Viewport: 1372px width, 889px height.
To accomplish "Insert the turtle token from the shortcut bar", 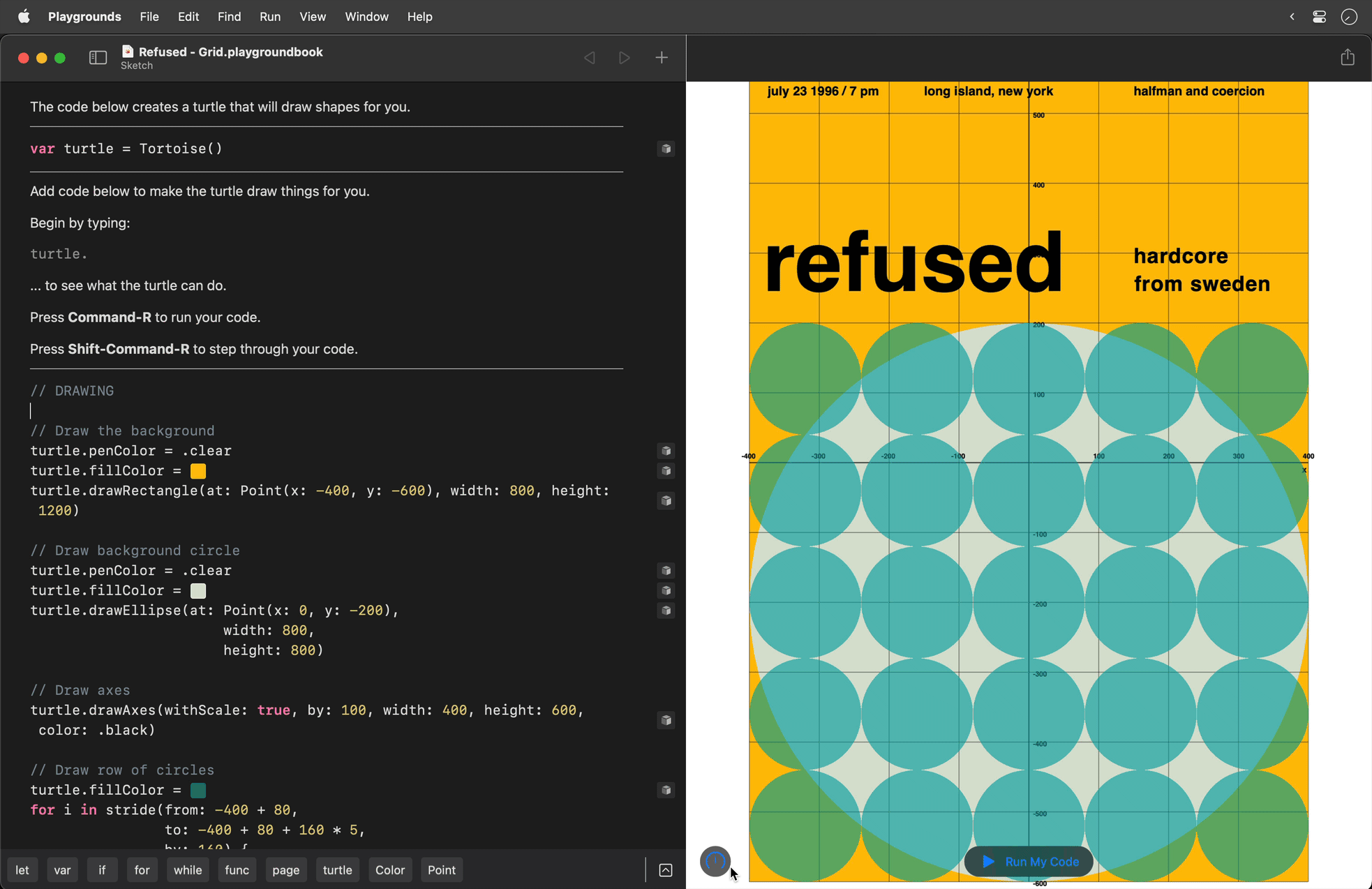I will pos(337,869).
